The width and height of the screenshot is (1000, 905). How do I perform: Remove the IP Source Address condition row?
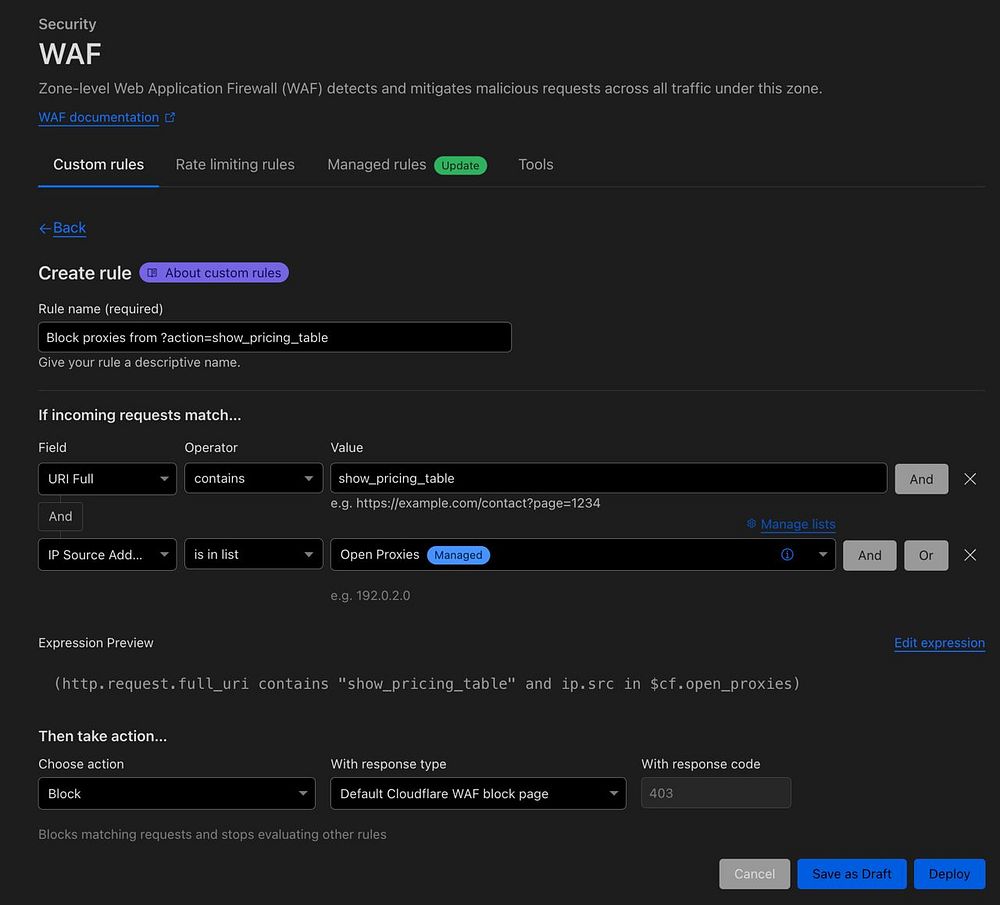pos(970,556)
